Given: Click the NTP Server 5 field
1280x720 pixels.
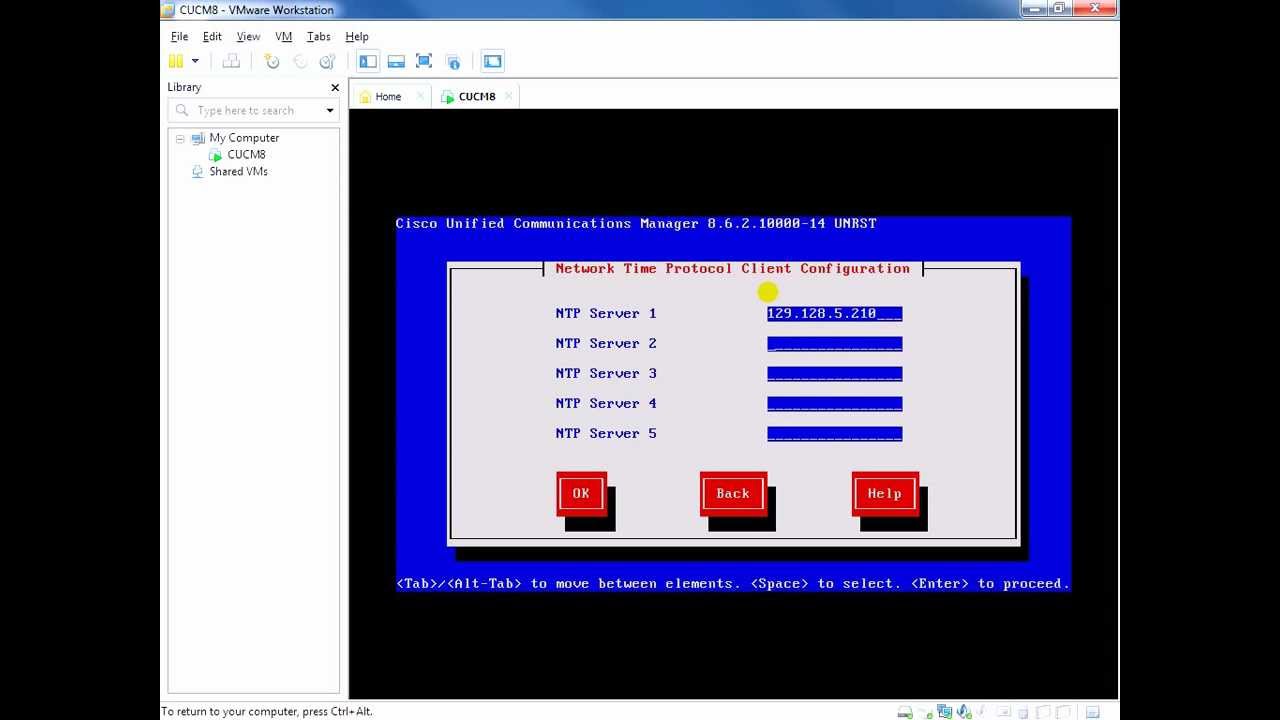Looking at the screenshot, I should click(835, 433).
